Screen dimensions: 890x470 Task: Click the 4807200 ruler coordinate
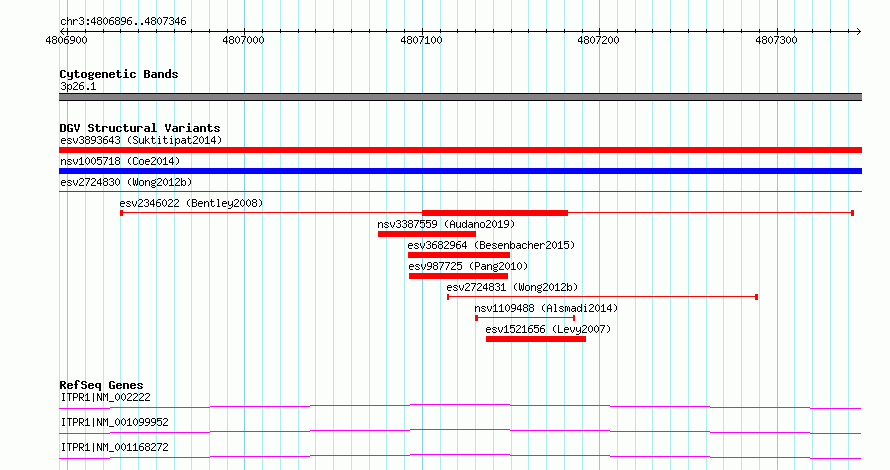[x=598, y=40]
